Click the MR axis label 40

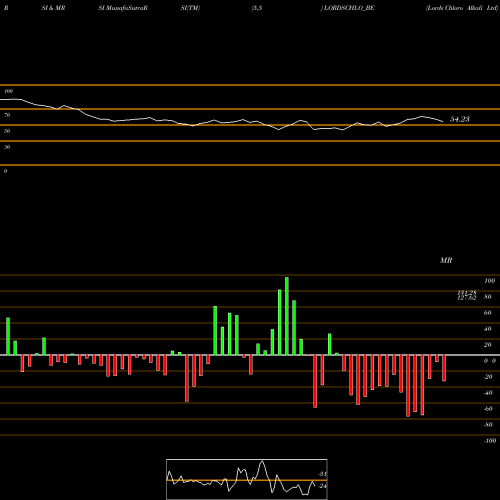coord(487,329)
